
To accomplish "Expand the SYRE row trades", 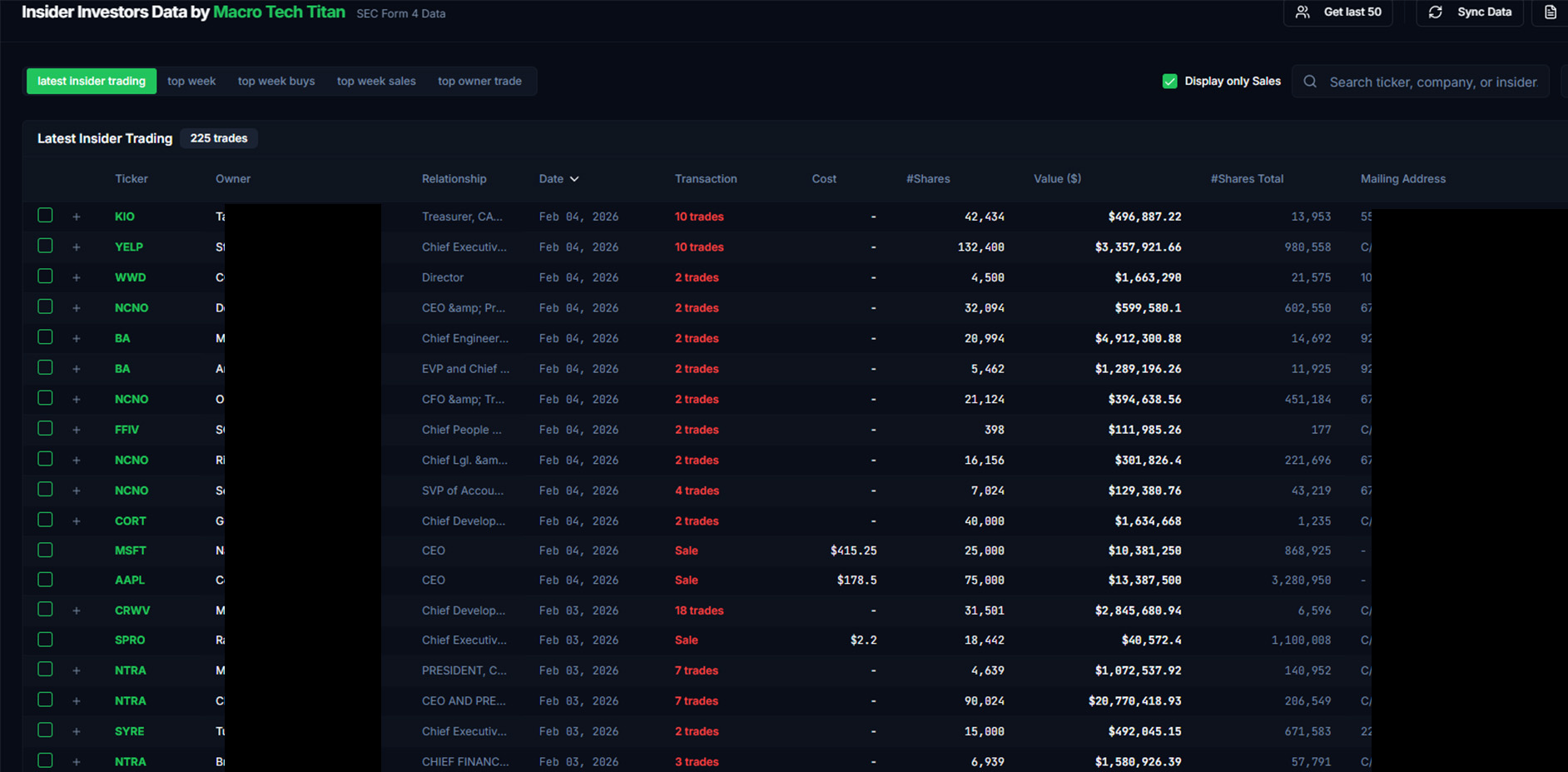I will click(x=76, y=731).
